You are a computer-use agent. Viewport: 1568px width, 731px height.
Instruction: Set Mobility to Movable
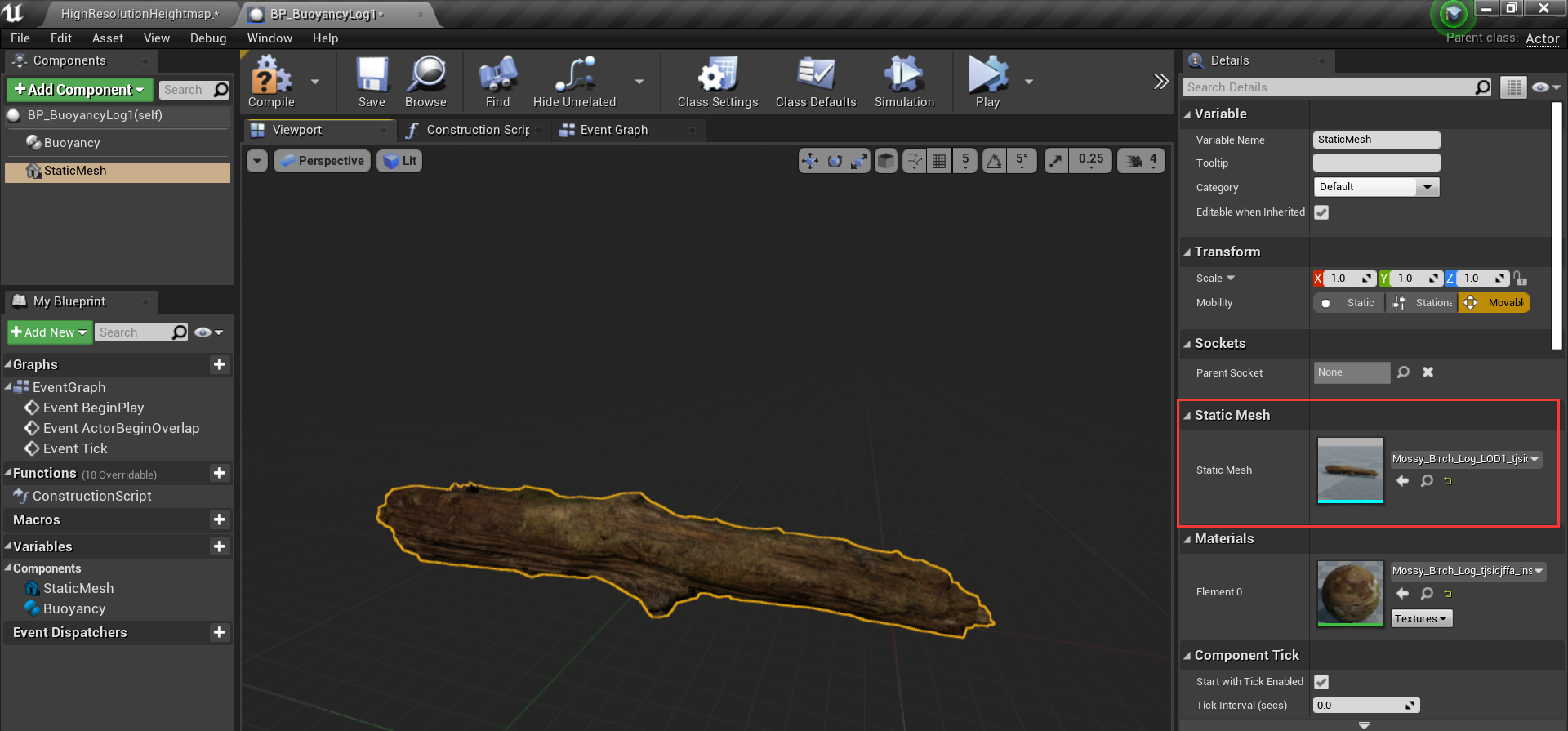(1494, 303)
